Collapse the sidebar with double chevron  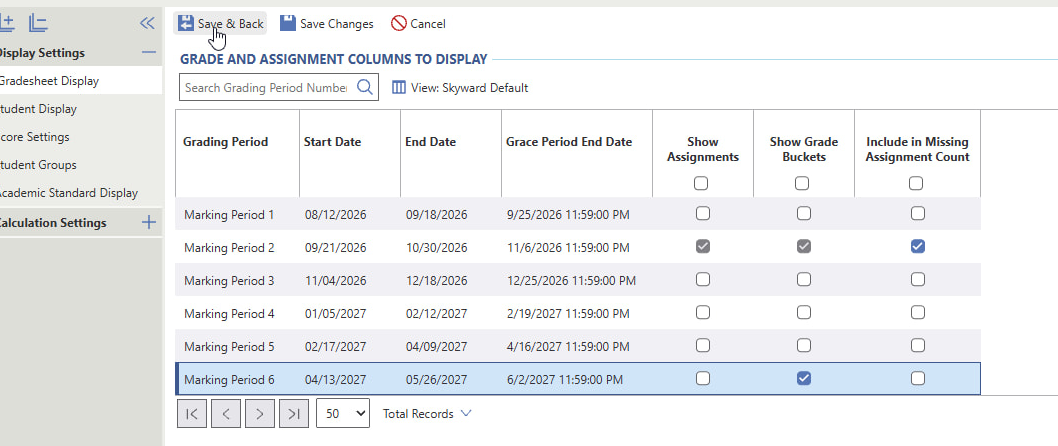click(147, 24)
